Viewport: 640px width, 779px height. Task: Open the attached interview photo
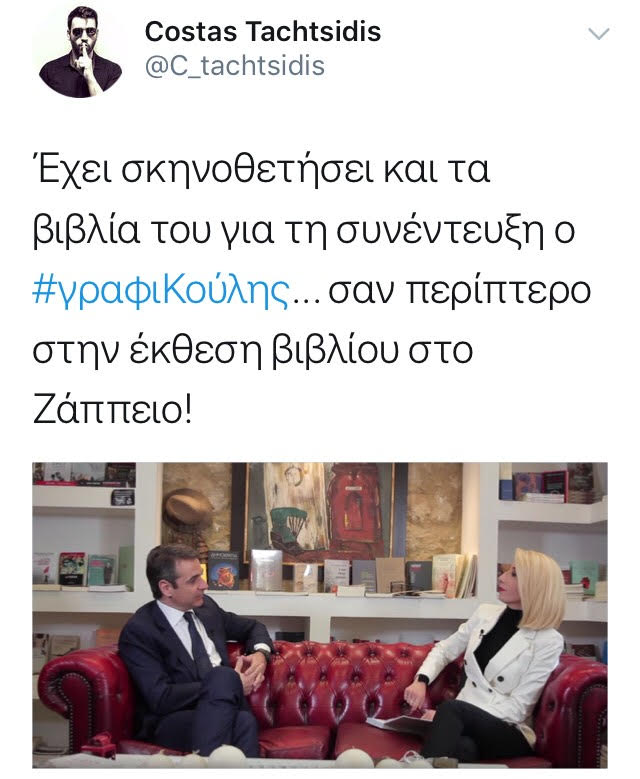click(320, 615)
